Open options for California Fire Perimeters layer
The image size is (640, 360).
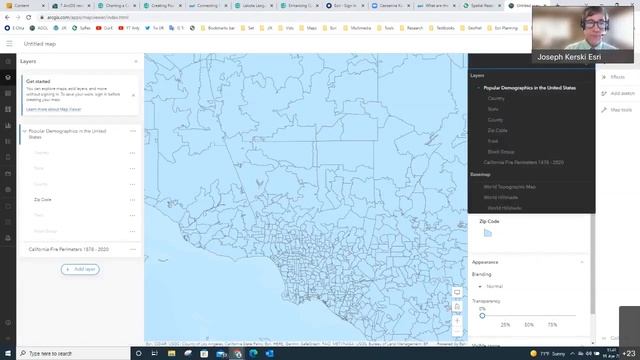pos(133,249)
